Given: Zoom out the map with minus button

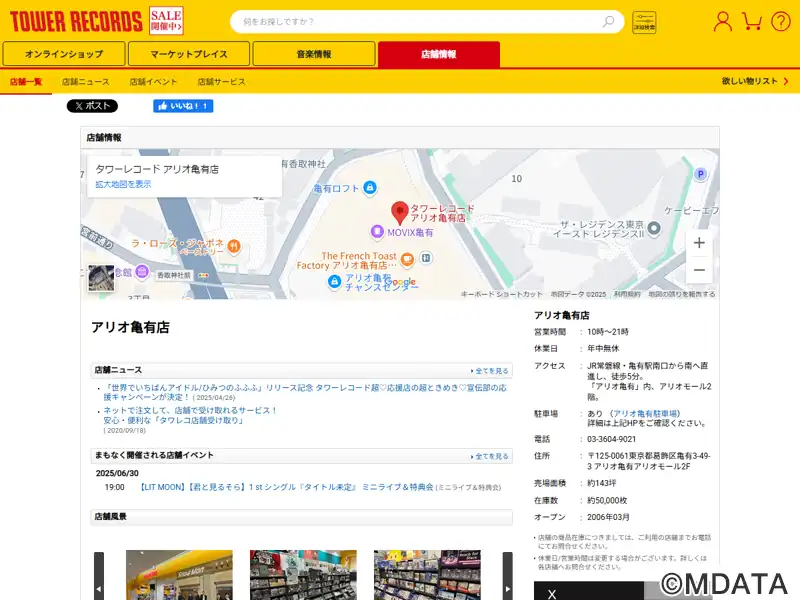Looking at the screenshot, I should tap(699, 269).
